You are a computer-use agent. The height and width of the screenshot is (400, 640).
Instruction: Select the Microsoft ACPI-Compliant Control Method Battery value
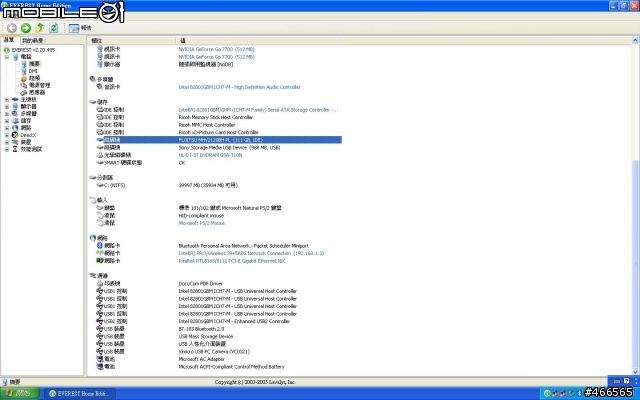point(231,367)
